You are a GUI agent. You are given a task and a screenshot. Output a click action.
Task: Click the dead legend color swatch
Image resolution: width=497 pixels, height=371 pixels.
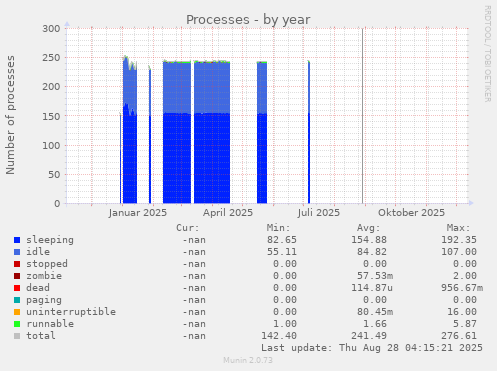click(17, 288)
